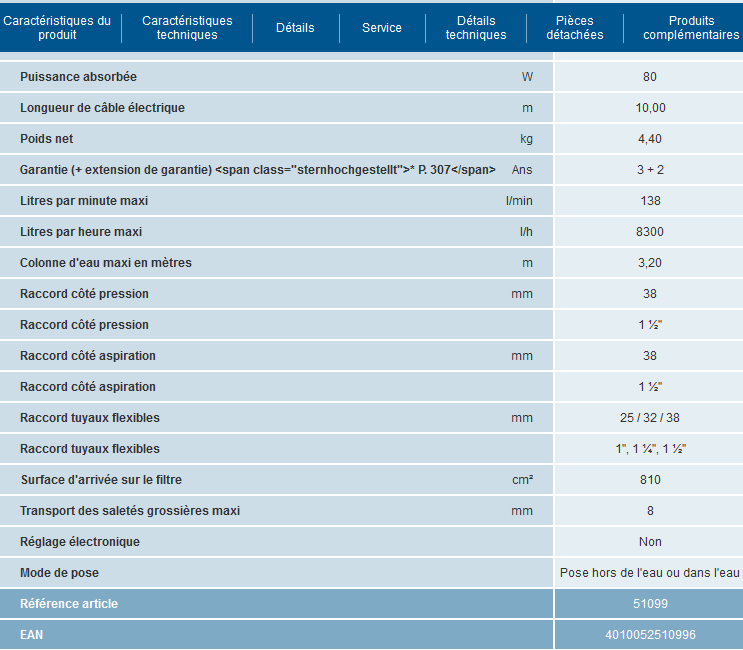Select the Service tab
Screen dimensions: 743x650
tap(382, 28)
